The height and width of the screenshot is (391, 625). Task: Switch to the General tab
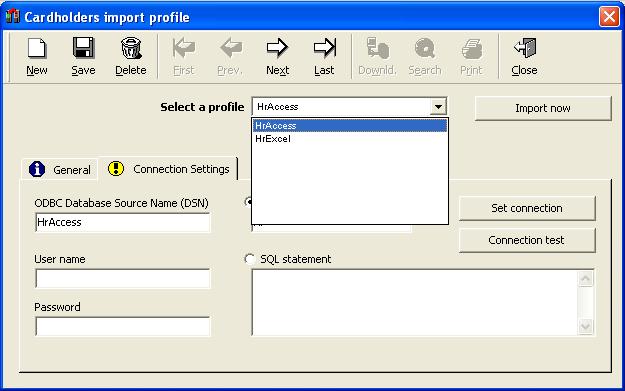[60, 169]
